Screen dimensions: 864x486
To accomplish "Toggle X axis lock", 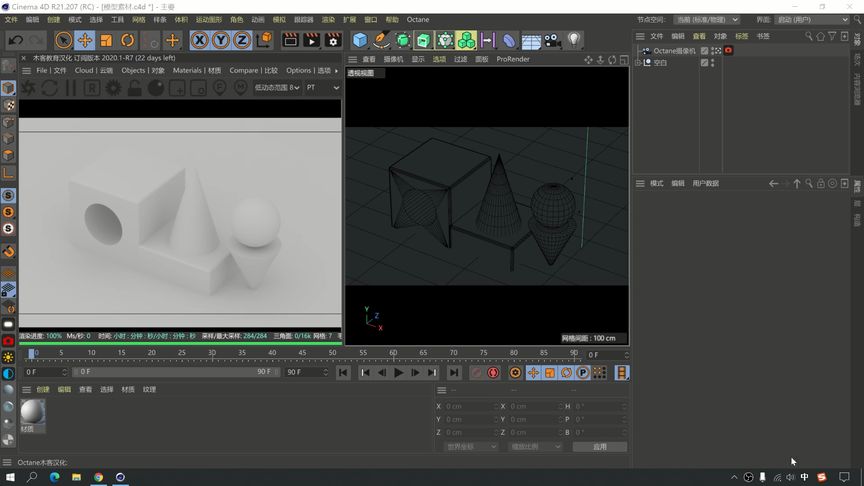I will (x=199, y=40).
